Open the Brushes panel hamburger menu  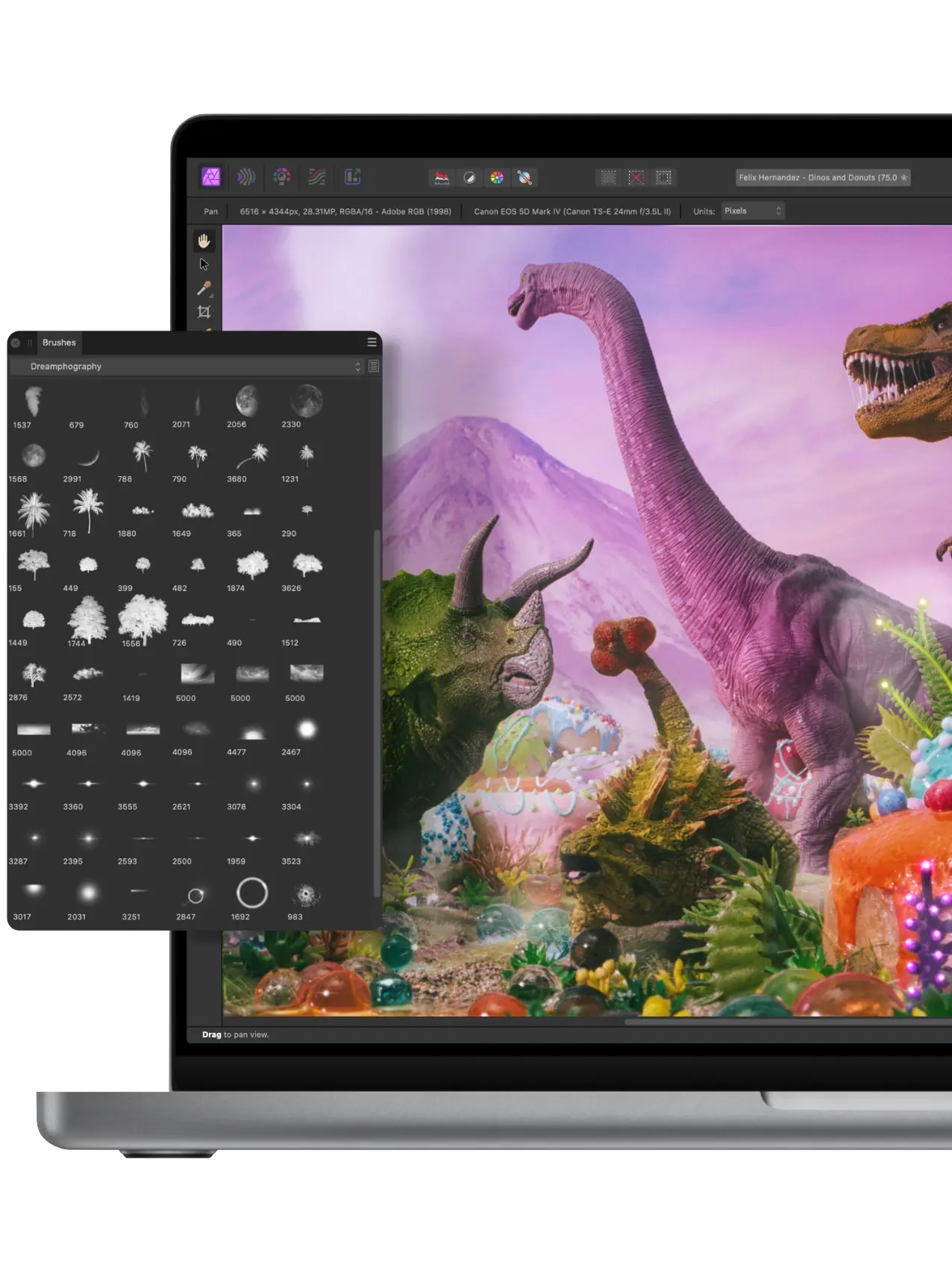pos(372,342)
